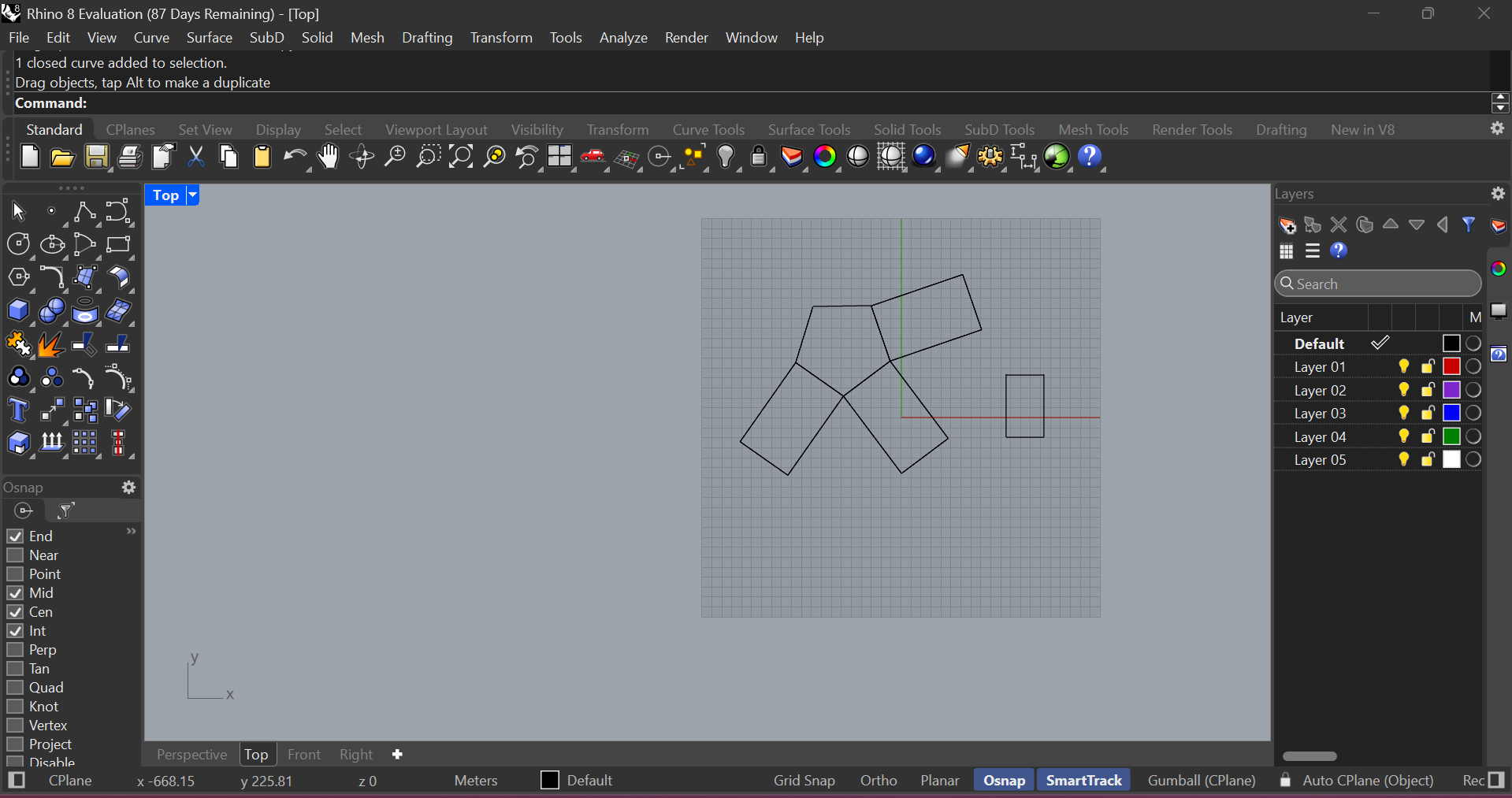Screen dimensions: 1512x798
Task: Switch to the Perspective viewport tab
Action: coord(191,755)
